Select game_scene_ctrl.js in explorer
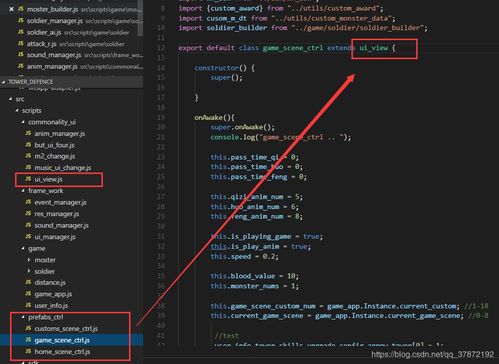Image resolution: width=499 pixels, height=364 pixels. pyautogui.click(x=62, y=340)
